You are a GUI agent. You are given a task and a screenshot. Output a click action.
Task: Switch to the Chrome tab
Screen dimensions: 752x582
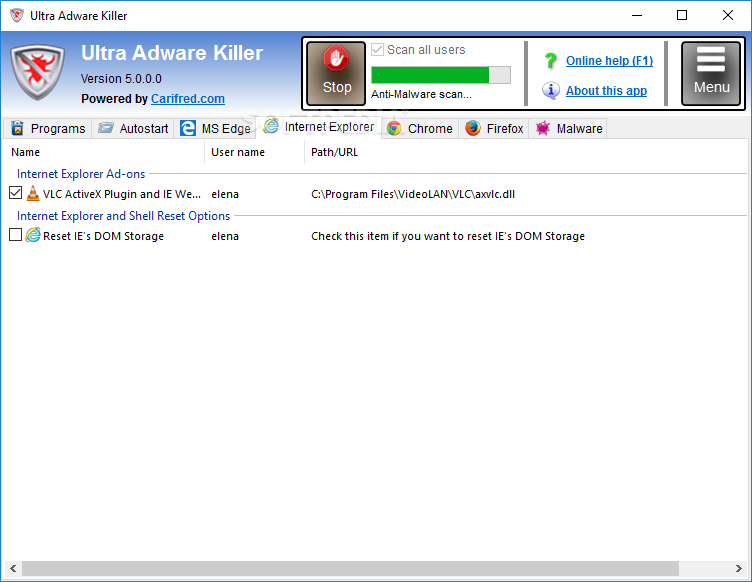420,128
